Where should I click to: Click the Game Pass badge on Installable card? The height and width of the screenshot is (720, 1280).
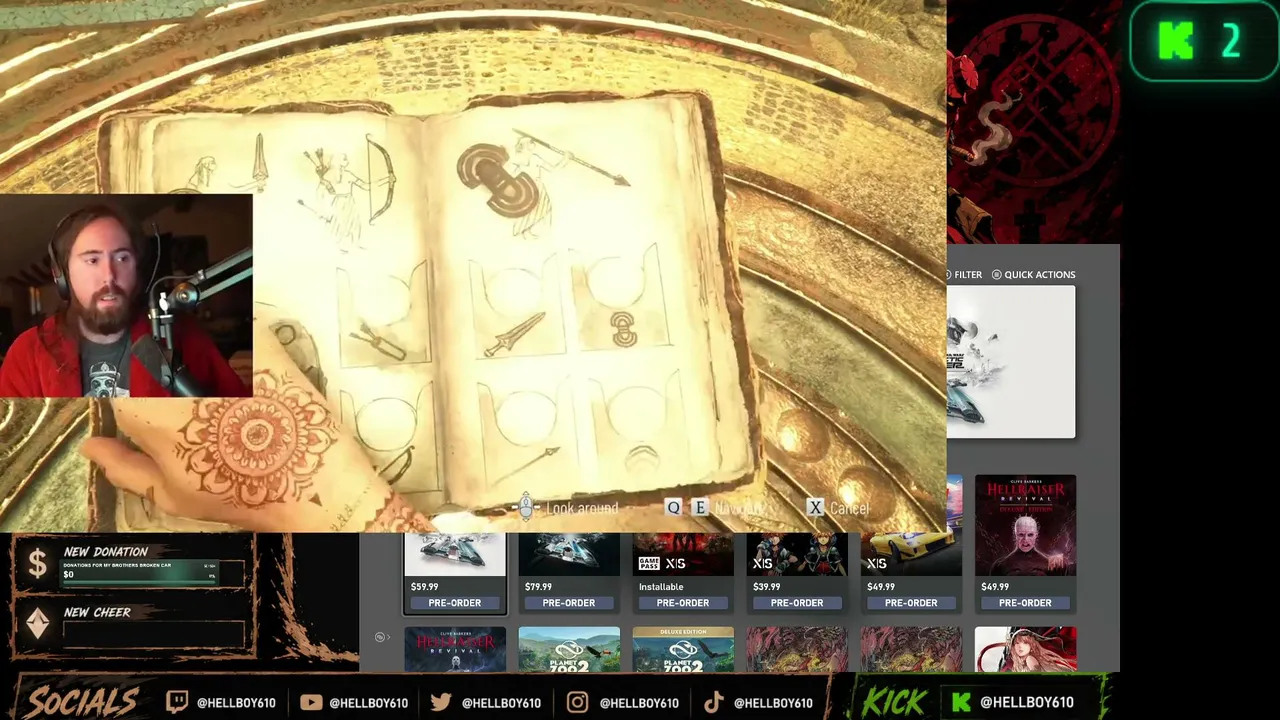[649, 564]
